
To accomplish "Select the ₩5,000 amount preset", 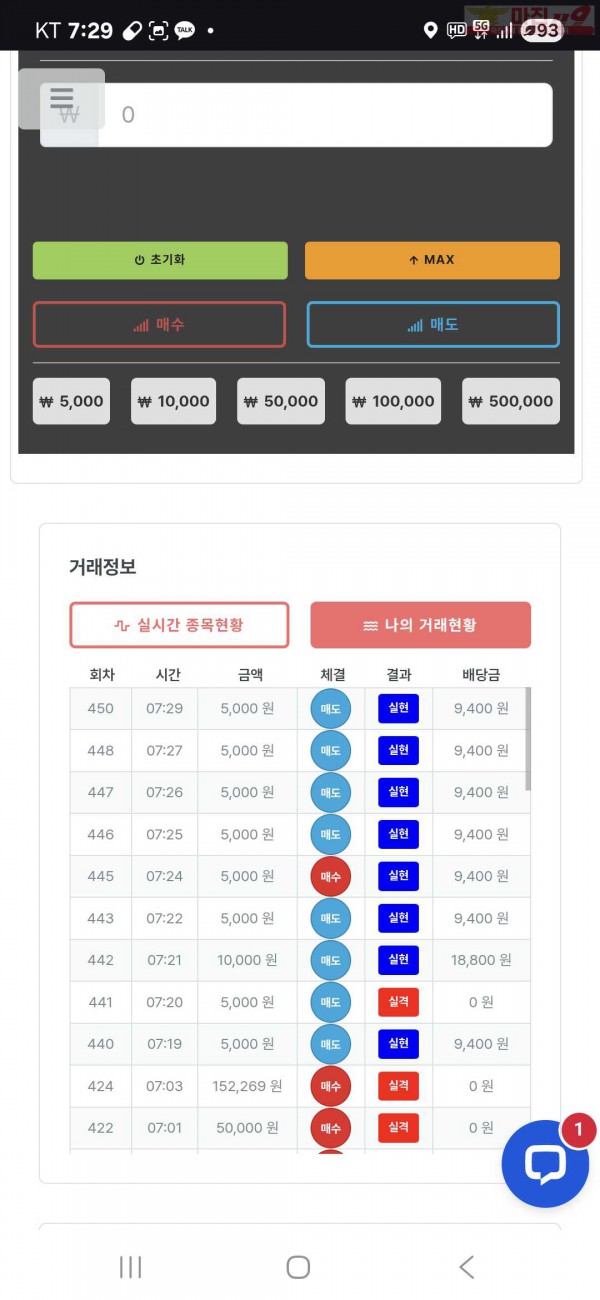I will 71,400.
